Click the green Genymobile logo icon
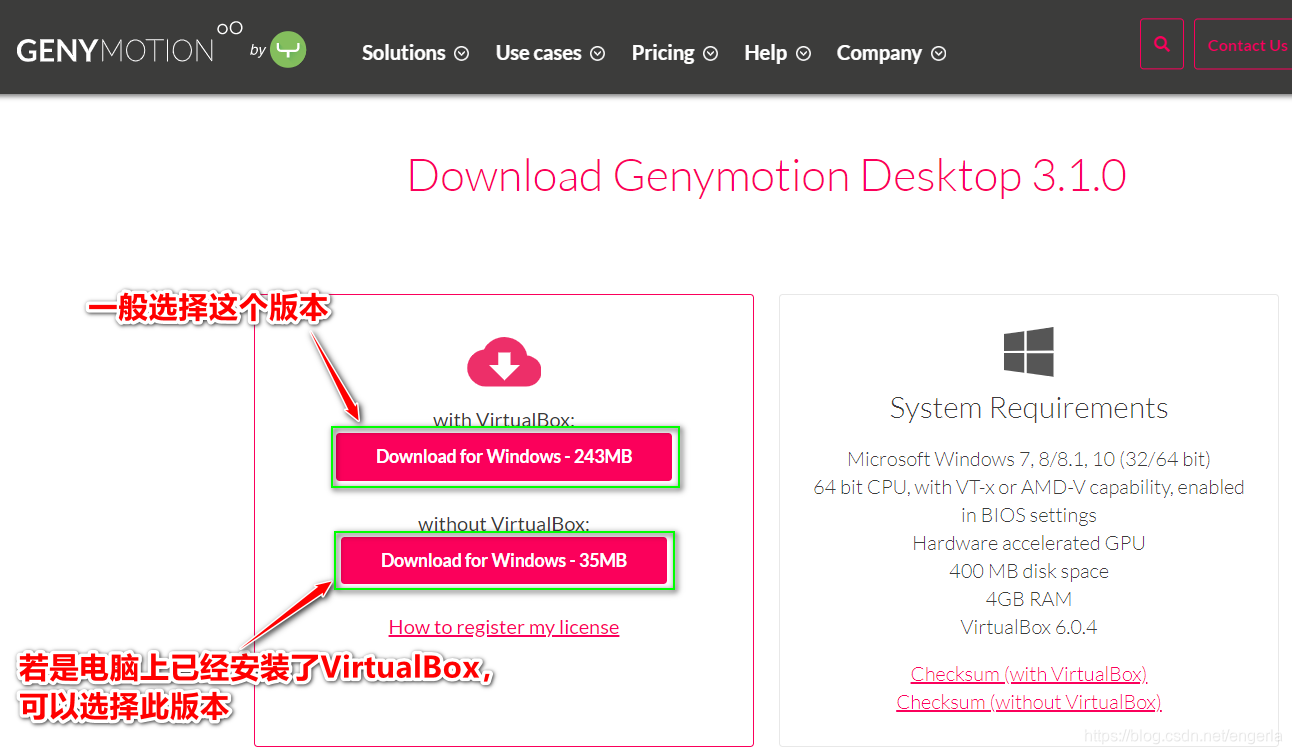 tap(288, 49)
